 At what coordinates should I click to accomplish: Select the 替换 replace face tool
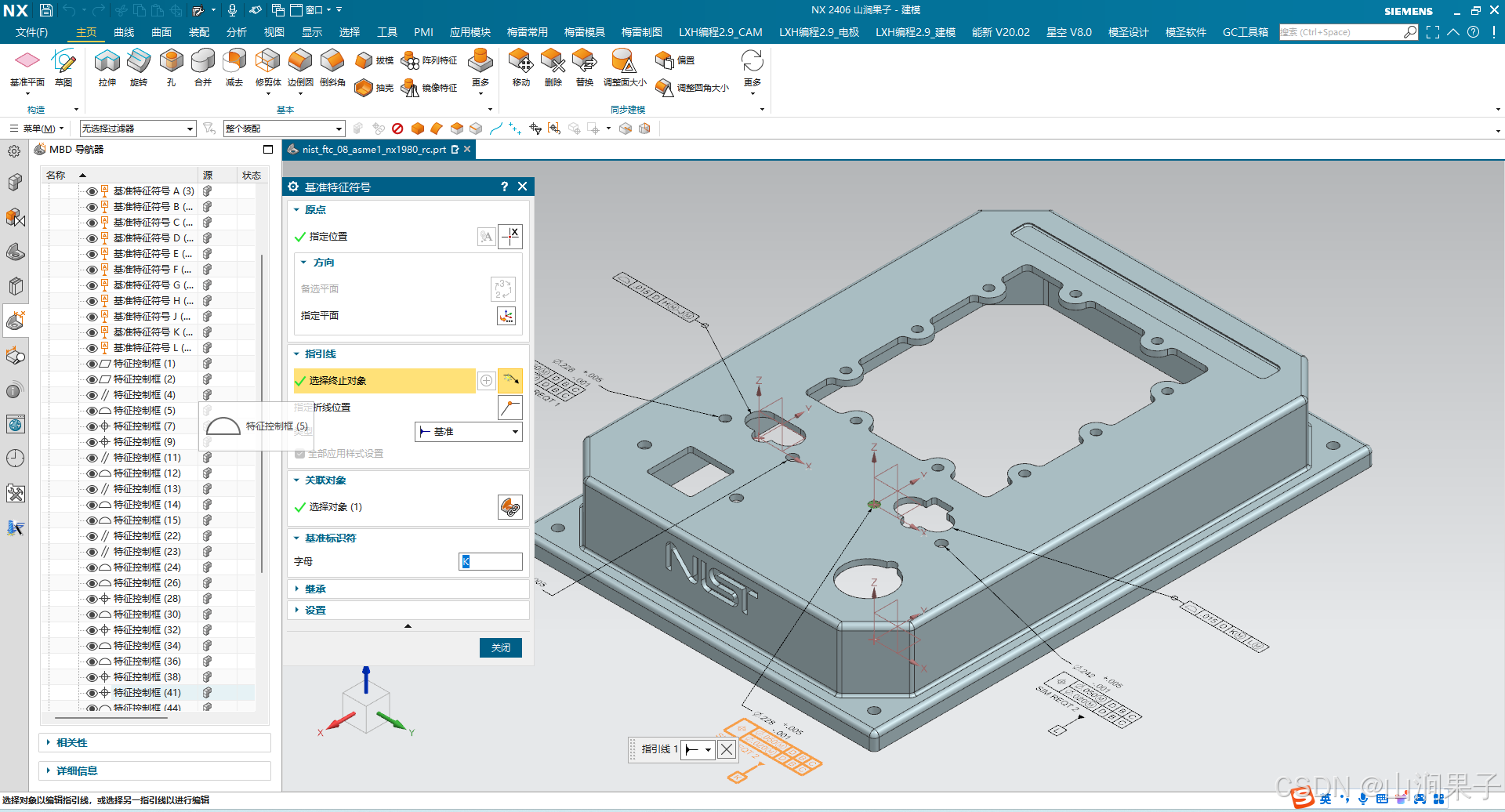[585, 67]
